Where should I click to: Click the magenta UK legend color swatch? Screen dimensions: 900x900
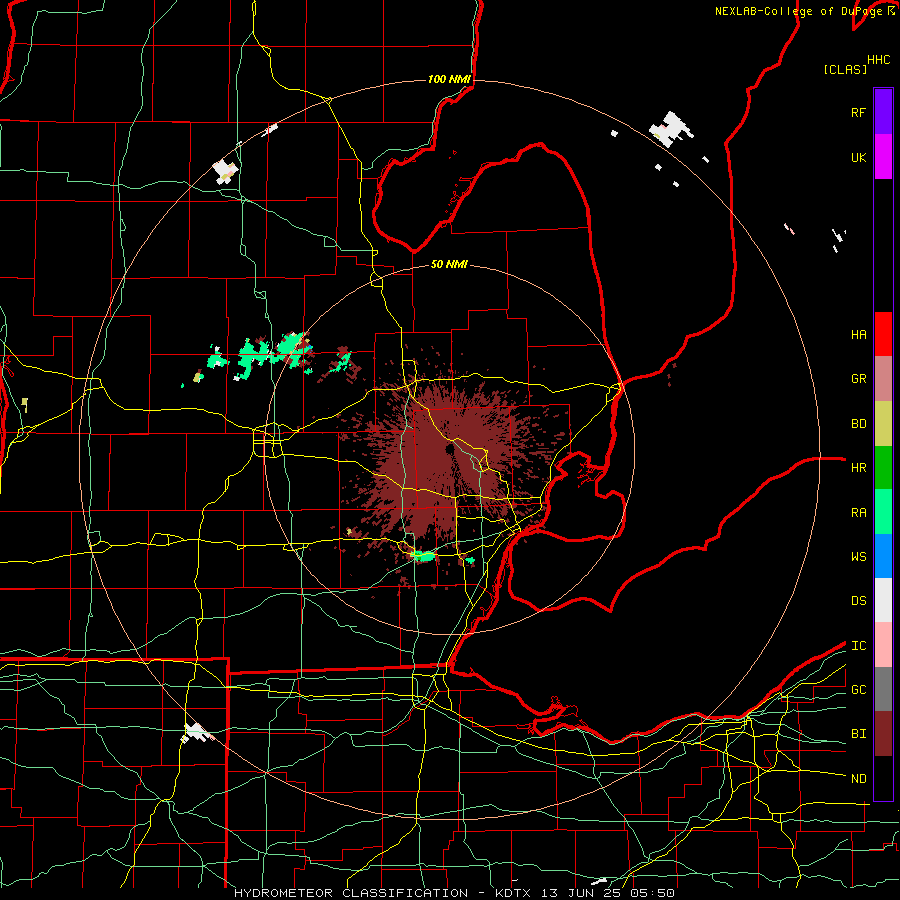pos(883,157)
